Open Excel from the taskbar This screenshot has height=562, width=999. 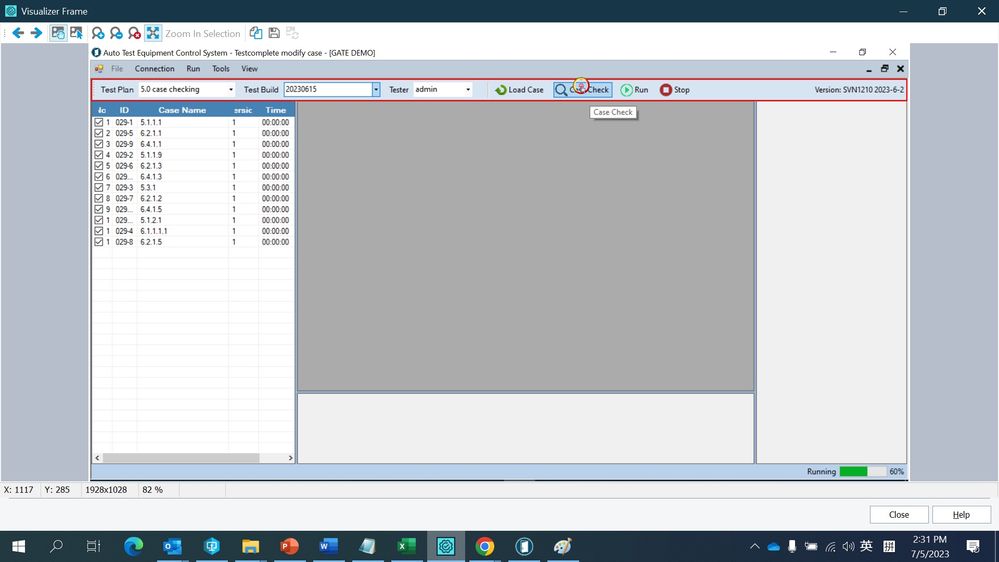406,546
